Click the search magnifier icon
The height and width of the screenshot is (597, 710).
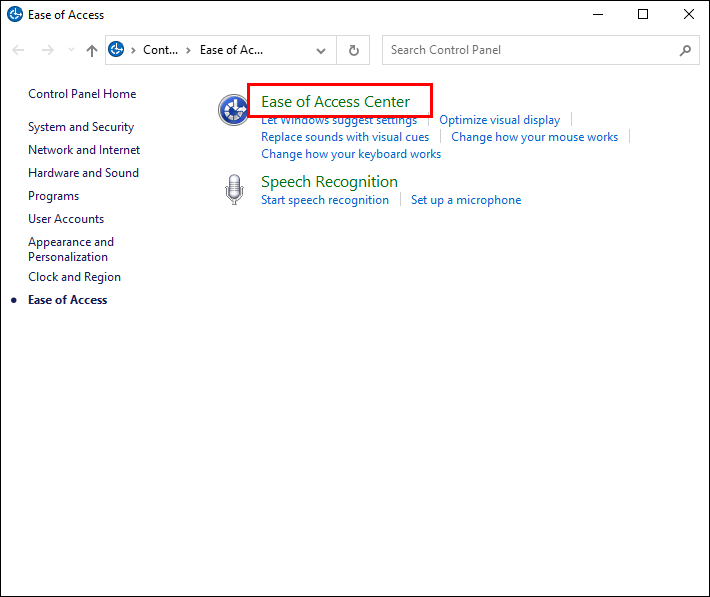point(685,50)
